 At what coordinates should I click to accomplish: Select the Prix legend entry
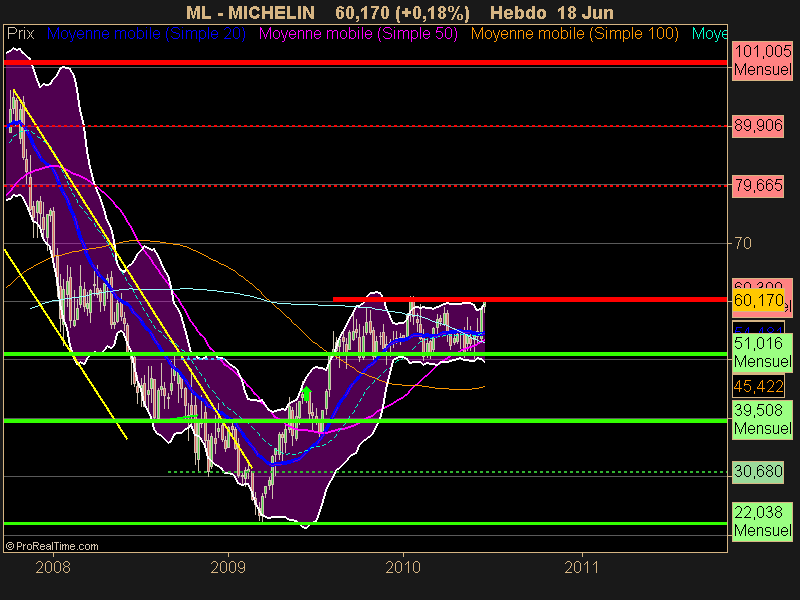pos(20,34)
